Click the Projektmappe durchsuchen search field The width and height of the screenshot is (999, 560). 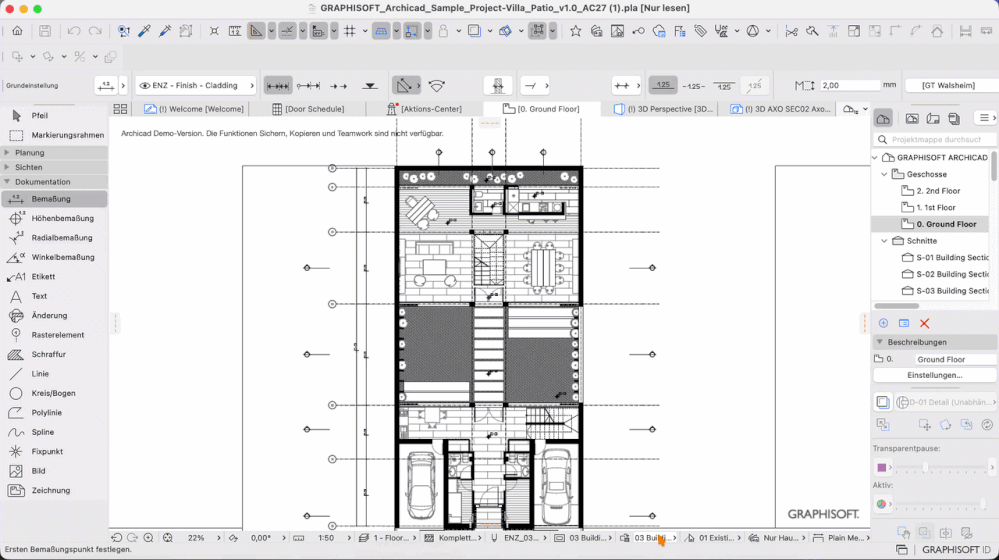(935, 139)
